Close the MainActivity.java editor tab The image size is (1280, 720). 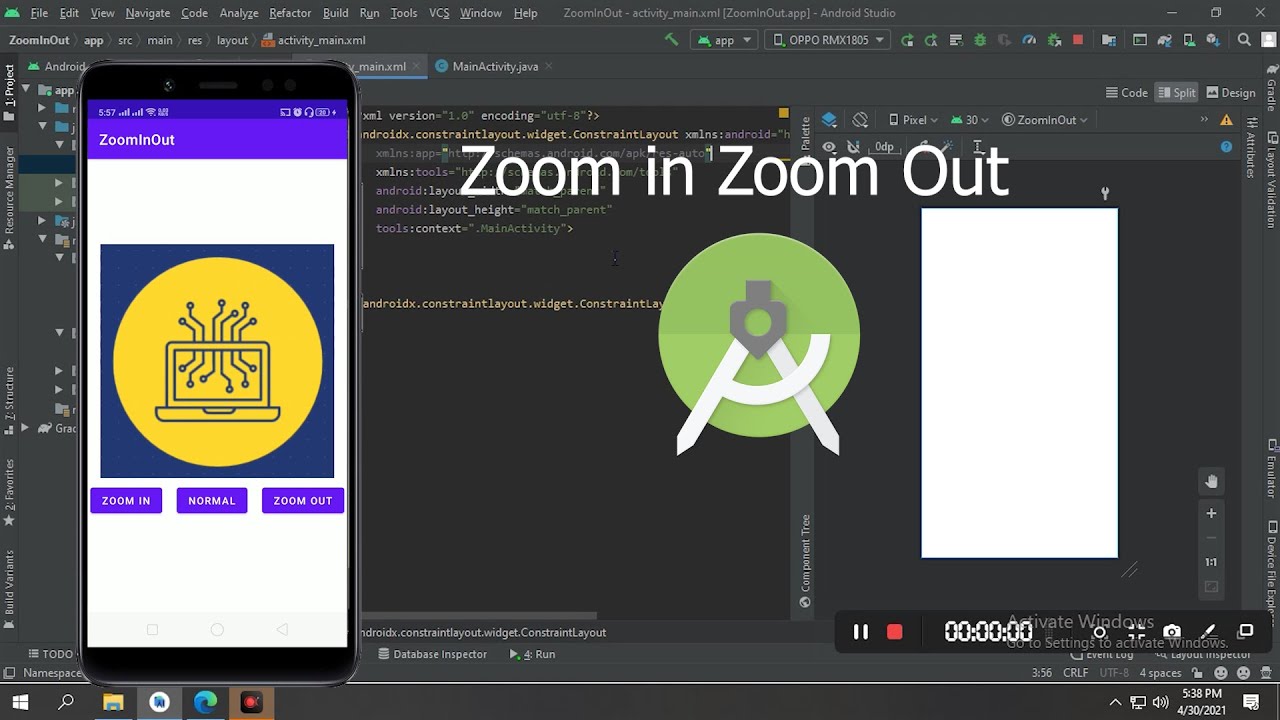pyautogui.click(x=549, y=66)
